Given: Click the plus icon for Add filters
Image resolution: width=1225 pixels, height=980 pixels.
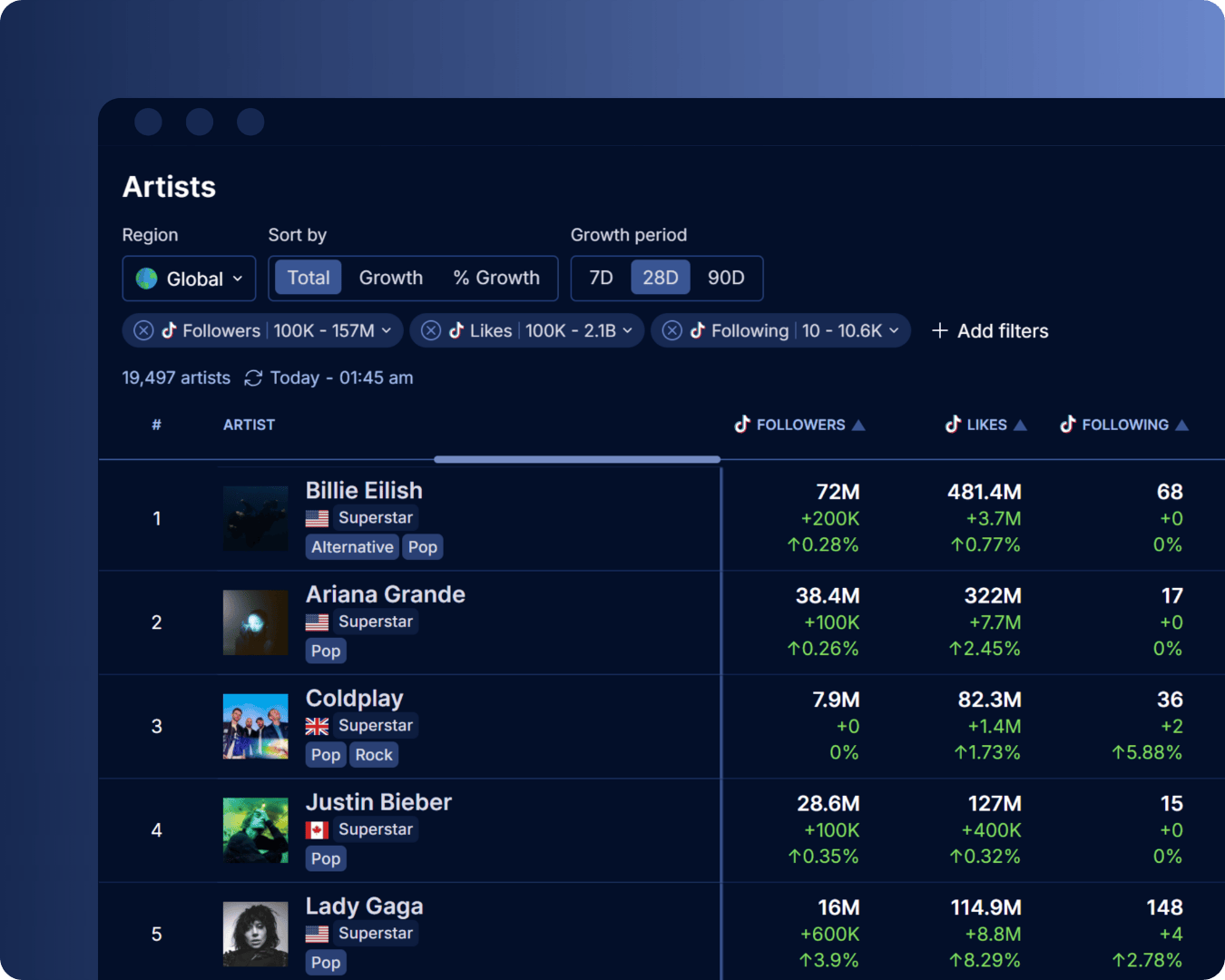Looking at the screenshot, I should (x=940, y=331).
